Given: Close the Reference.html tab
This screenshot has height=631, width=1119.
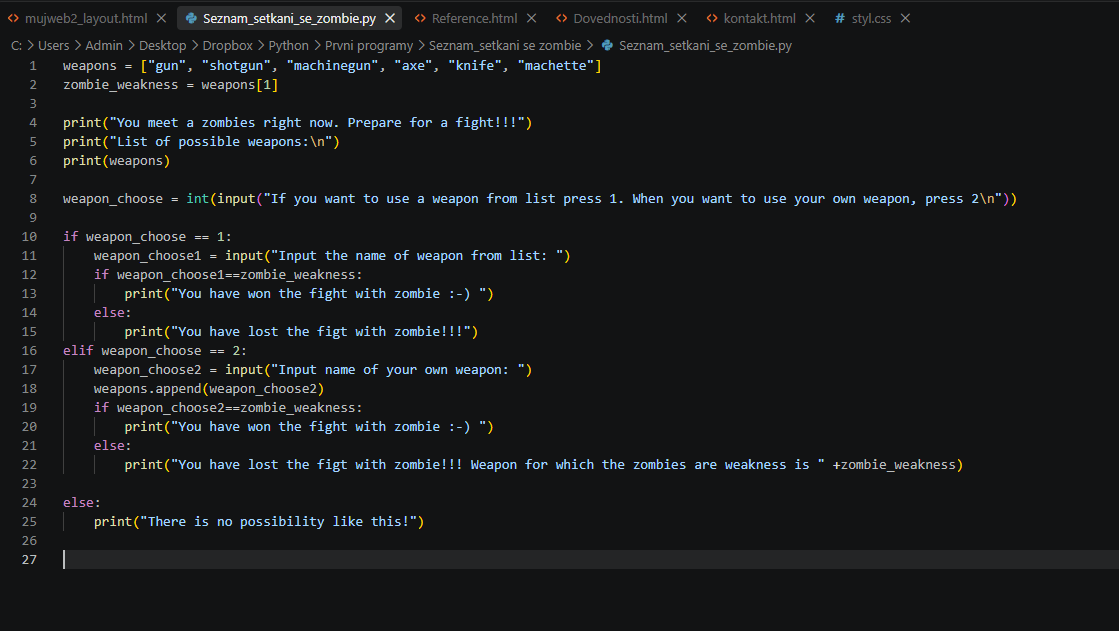Looking at the screenshot, I should [532, 19].
